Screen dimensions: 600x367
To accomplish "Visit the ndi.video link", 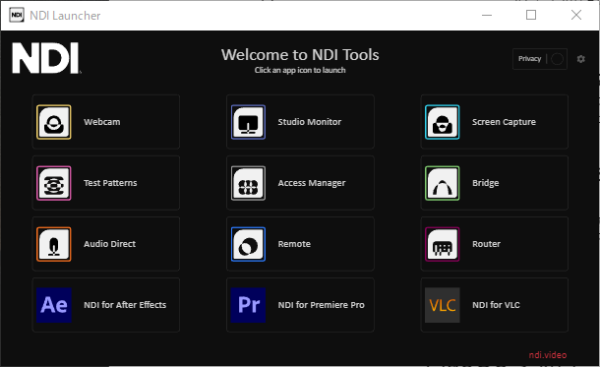I will 548,355.
